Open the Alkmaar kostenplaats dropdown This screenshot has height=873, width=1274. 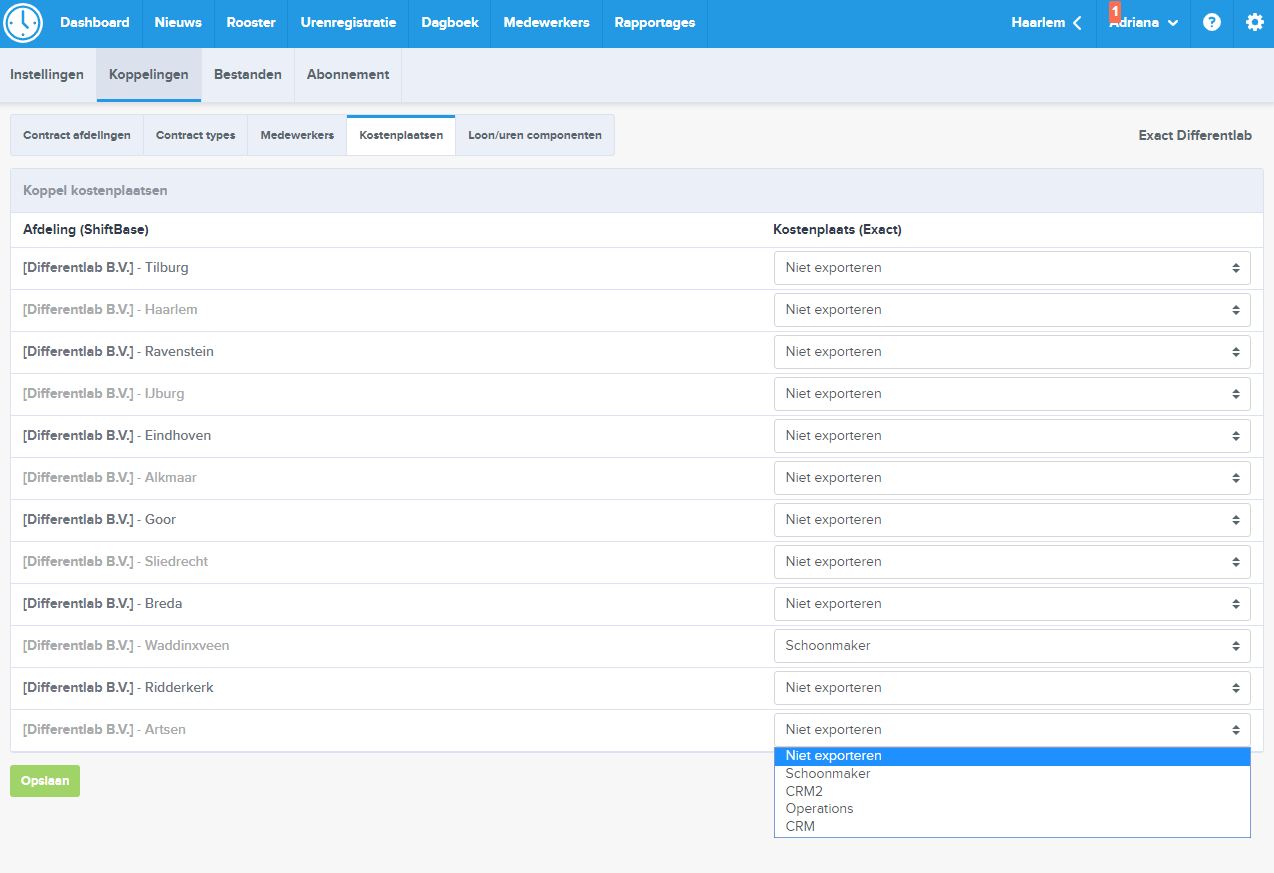pyautogui.click(x=1012, y=478)
